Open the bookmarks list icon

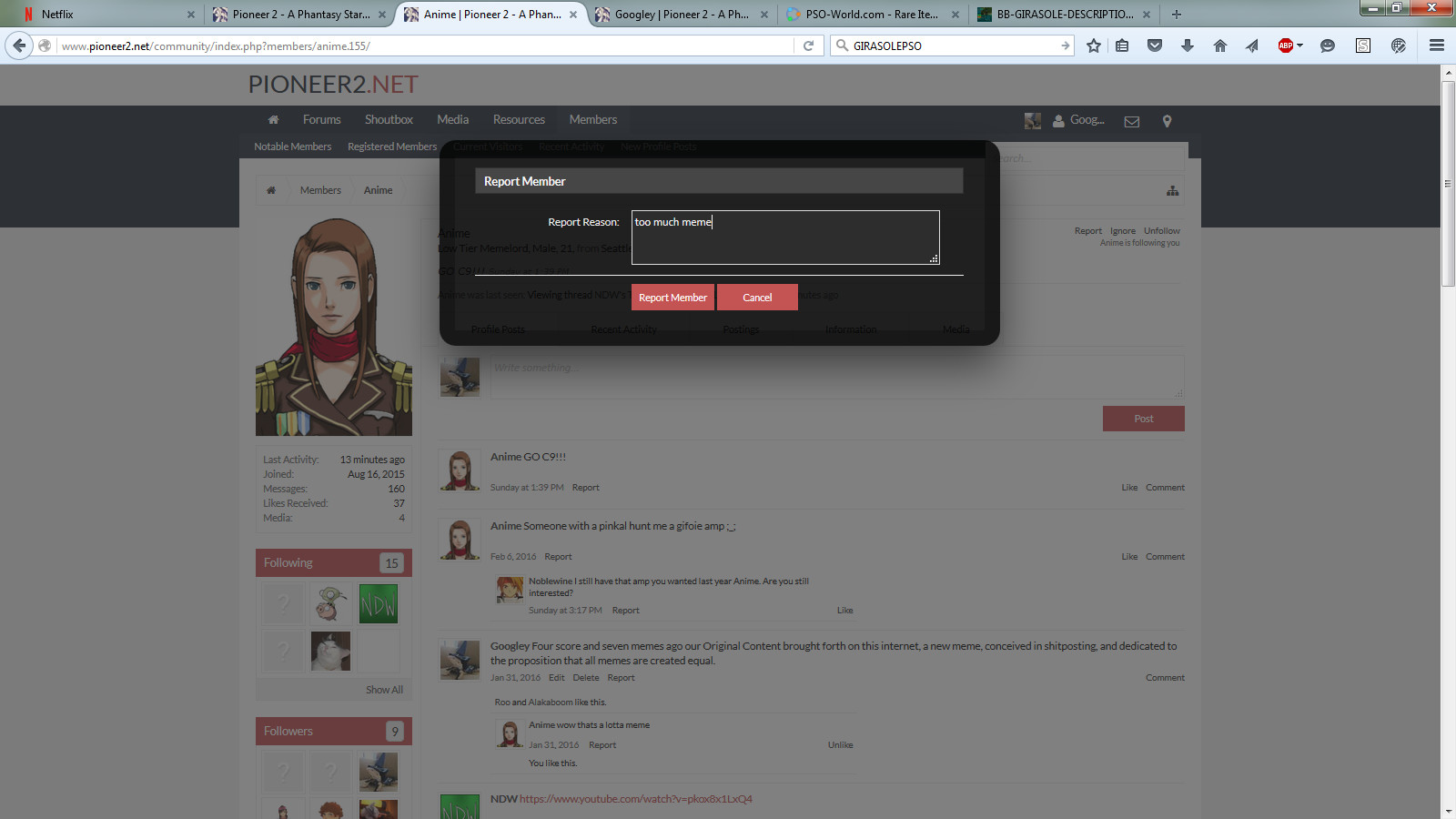click(1122, 45)
